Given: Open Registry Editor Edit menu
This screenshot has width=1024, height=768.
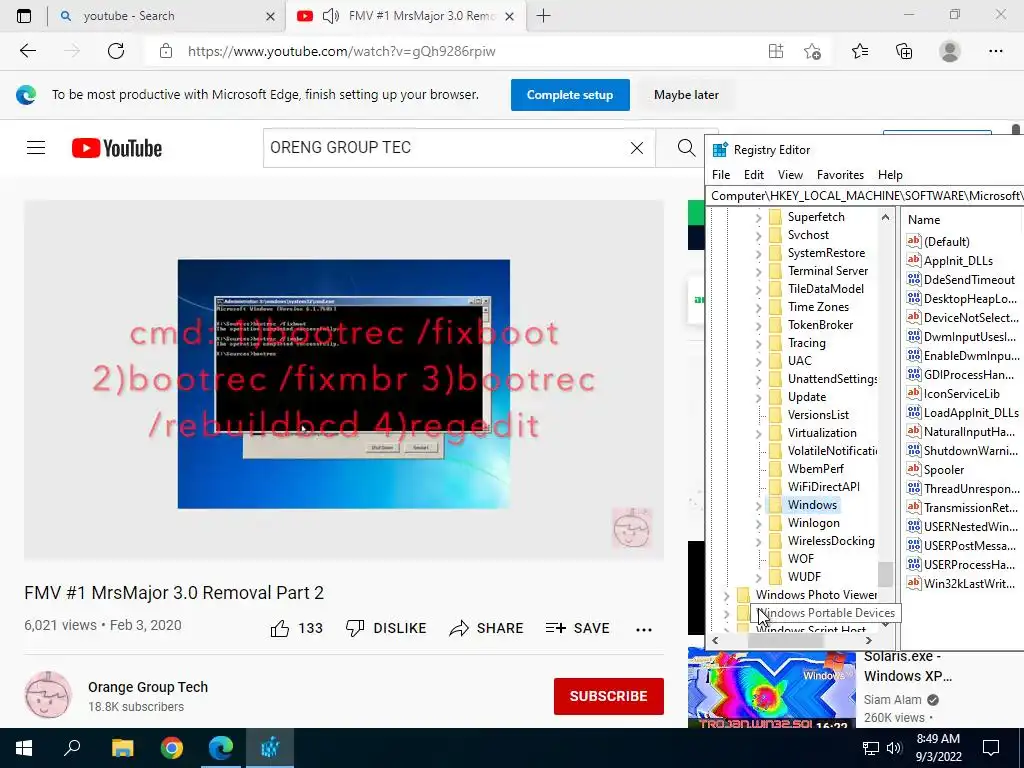Looking at the screenshot, I should pos(754,174).
